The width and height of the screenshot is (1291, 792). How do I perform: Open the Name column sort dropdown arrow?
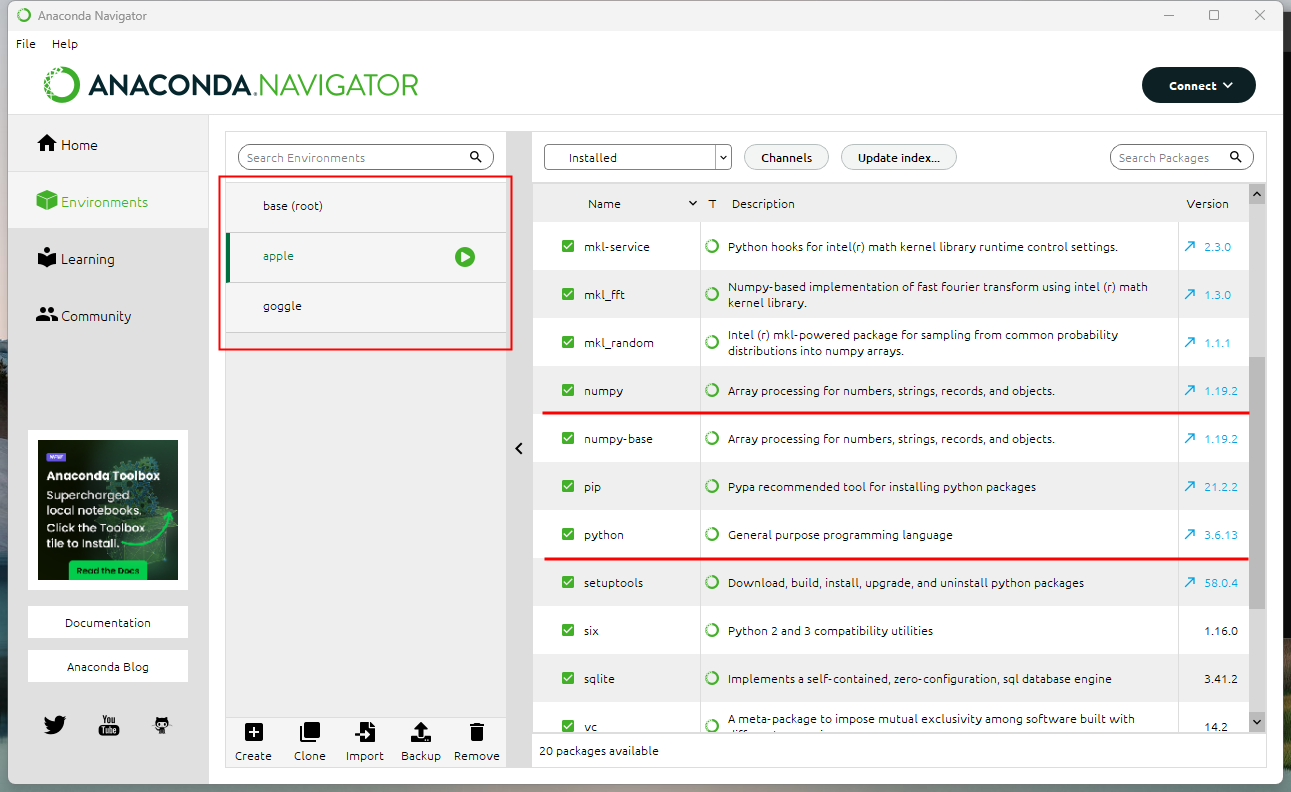(x=693, y=203)
